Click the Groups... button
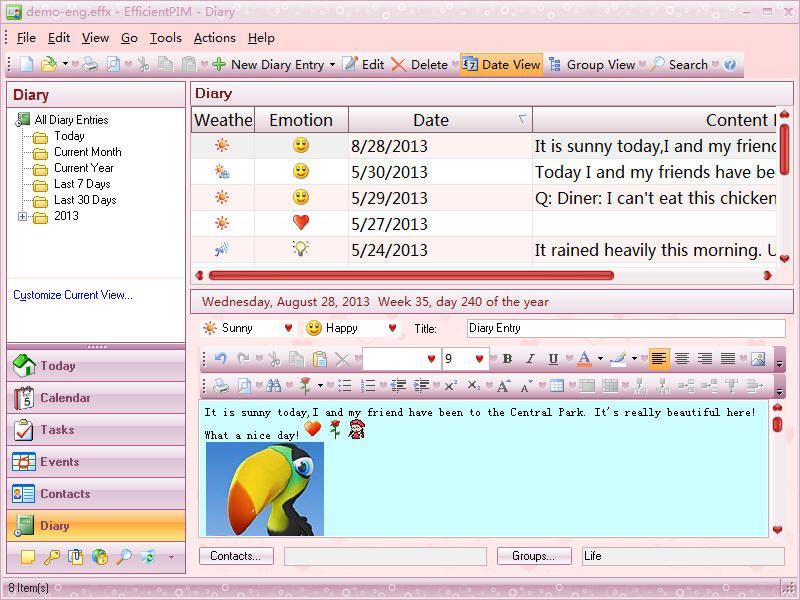Viewport: 800px width, 600px height. click(x=534, y=556)
